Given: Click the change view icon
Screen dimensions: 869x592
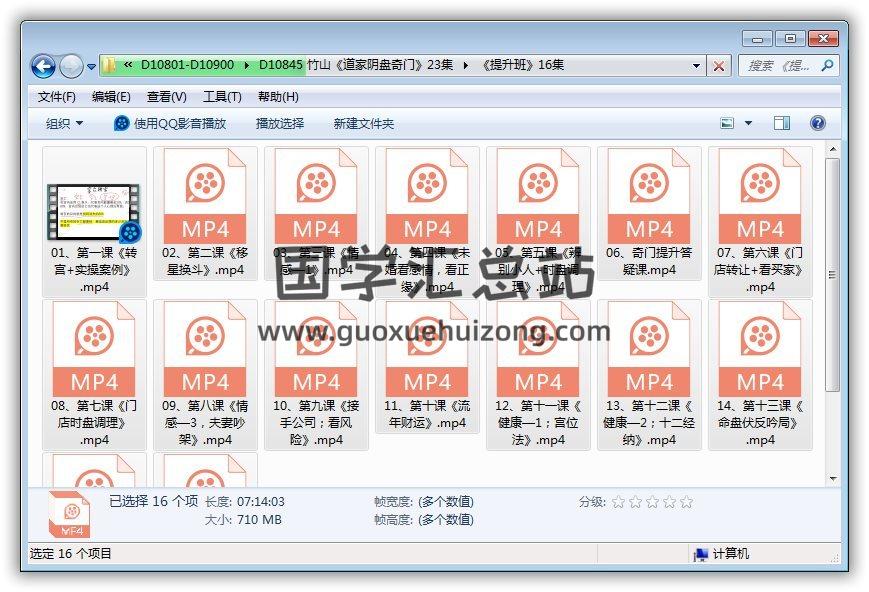Looking at the screenshot, I should point(727,123).
